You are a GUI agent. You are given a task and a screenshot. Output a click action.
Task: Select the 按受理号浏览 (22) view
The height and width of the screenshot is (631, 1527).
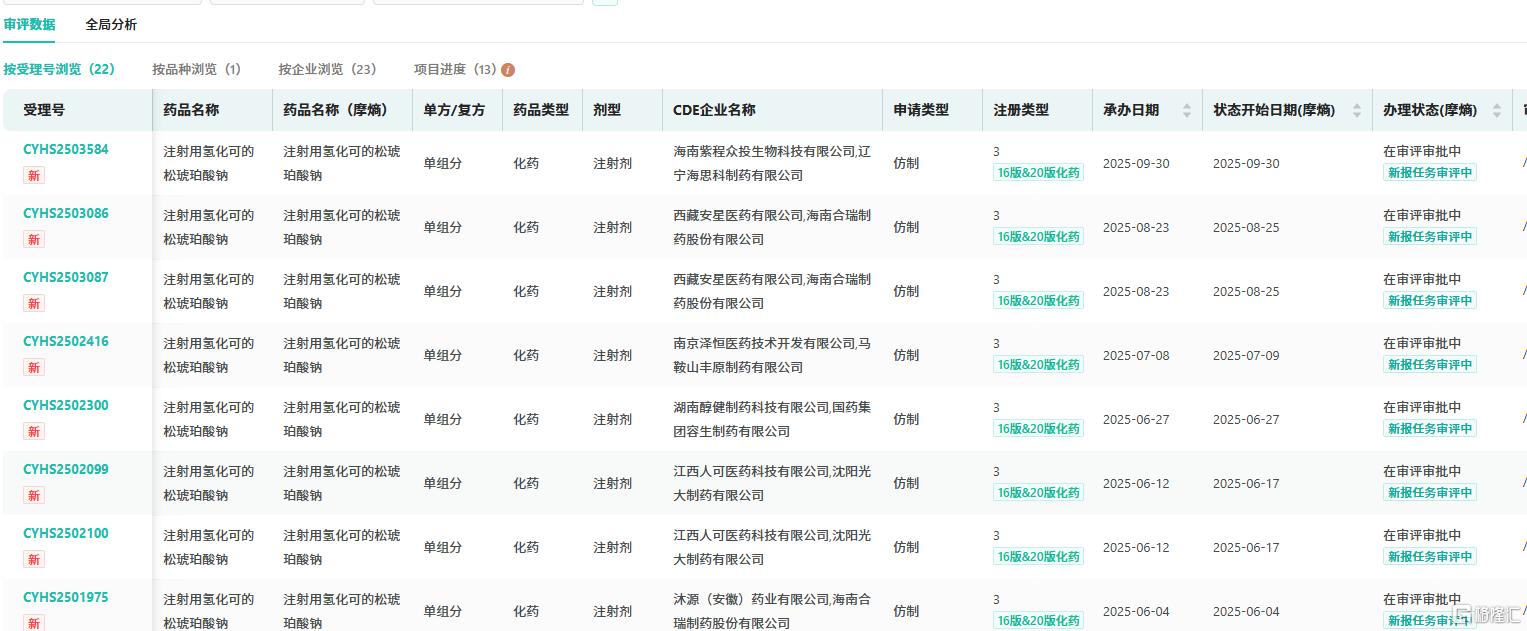point(59,70)
